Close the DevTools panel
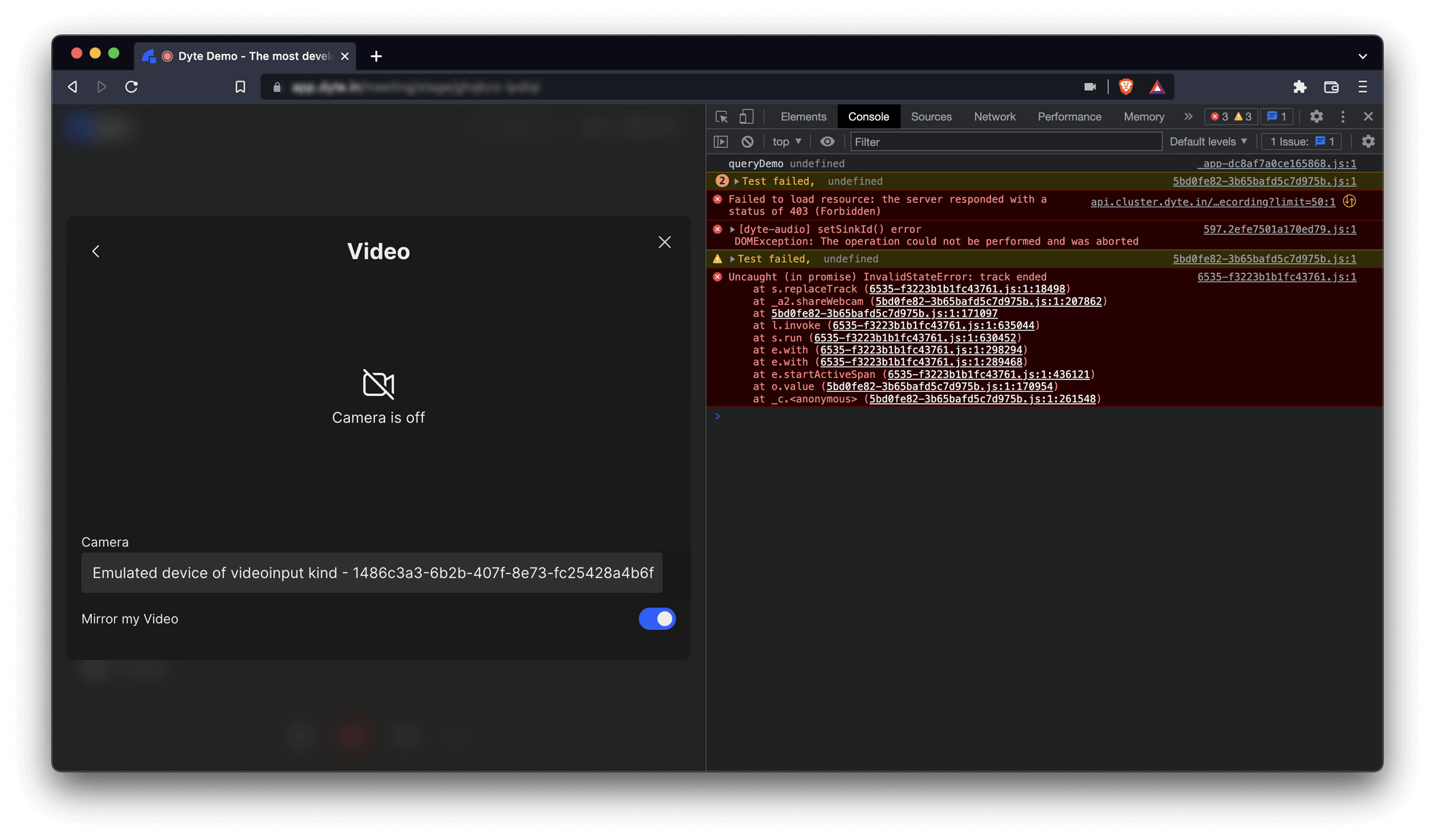Screen dimensions: 1435x840 tap(1368, 116)
